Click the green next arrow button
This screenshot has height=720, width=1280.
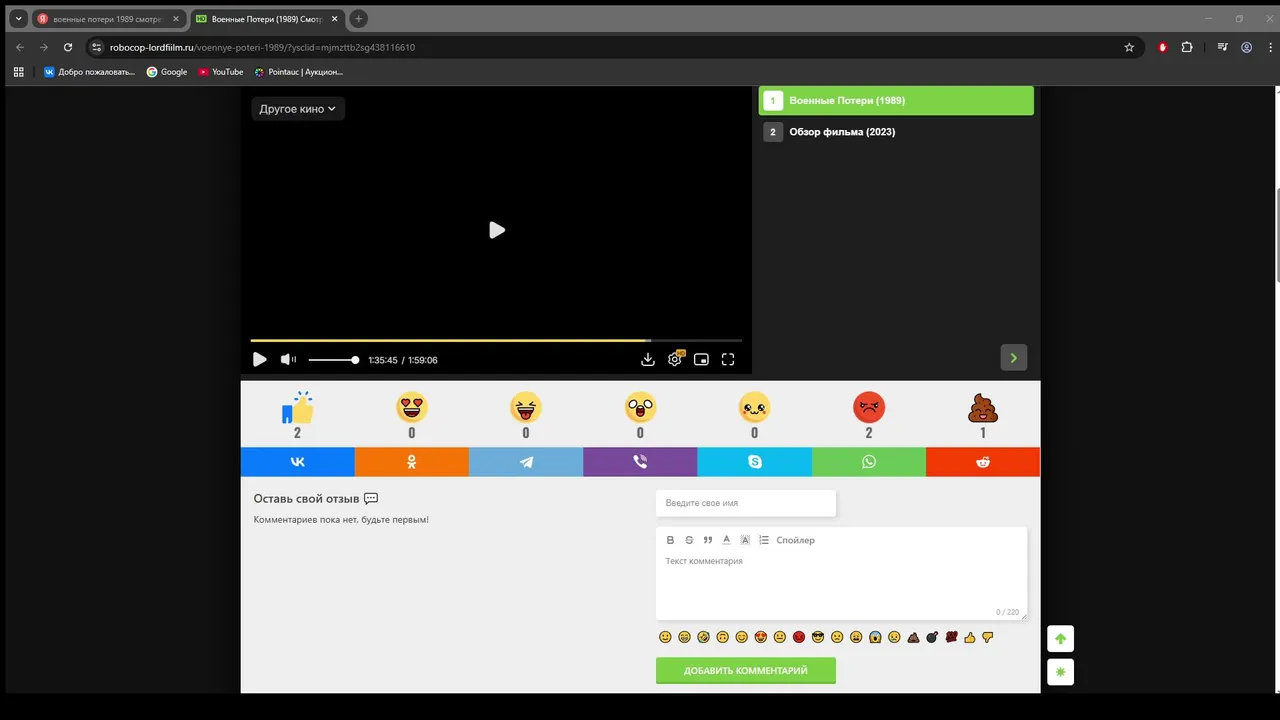tap(1014, 358)
